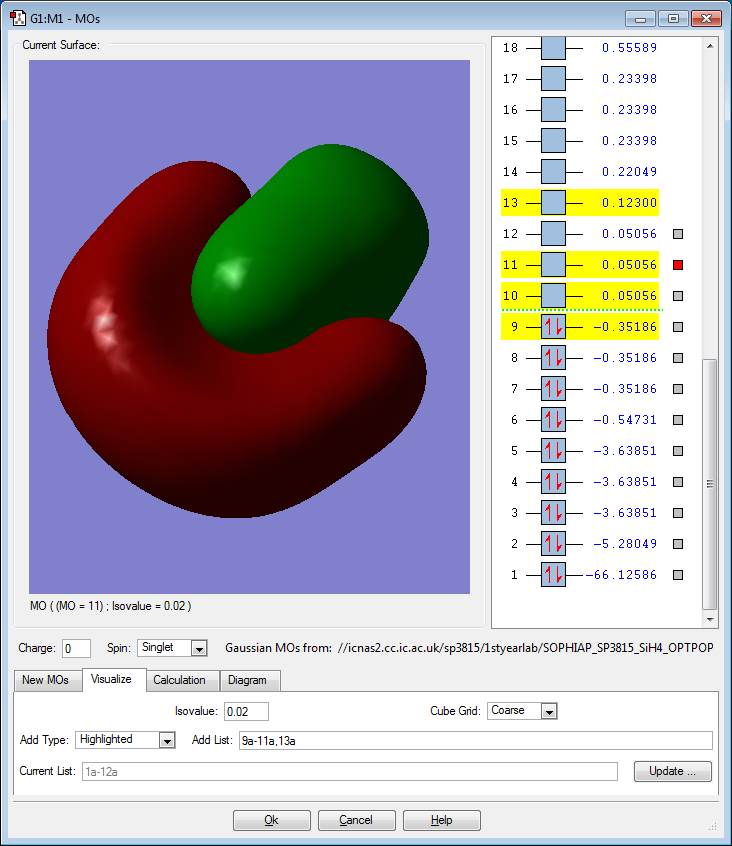Screen dimensions: 732x846
Task: Minimize the G1:M1 - MOs window
Action: (x=640, y=19)
